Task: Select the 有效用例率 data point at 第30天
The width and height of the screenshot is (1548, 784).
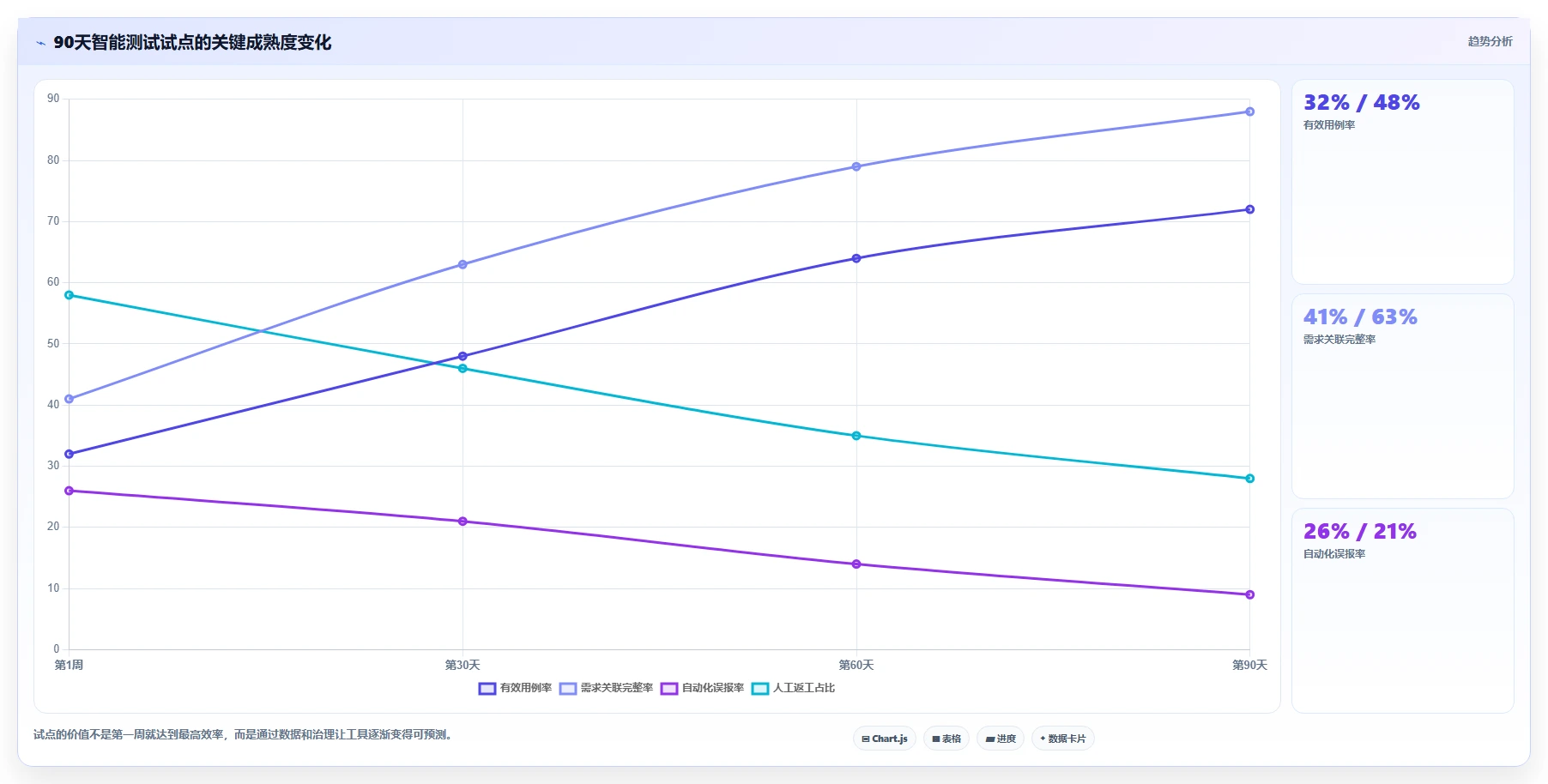Action: 463,356
